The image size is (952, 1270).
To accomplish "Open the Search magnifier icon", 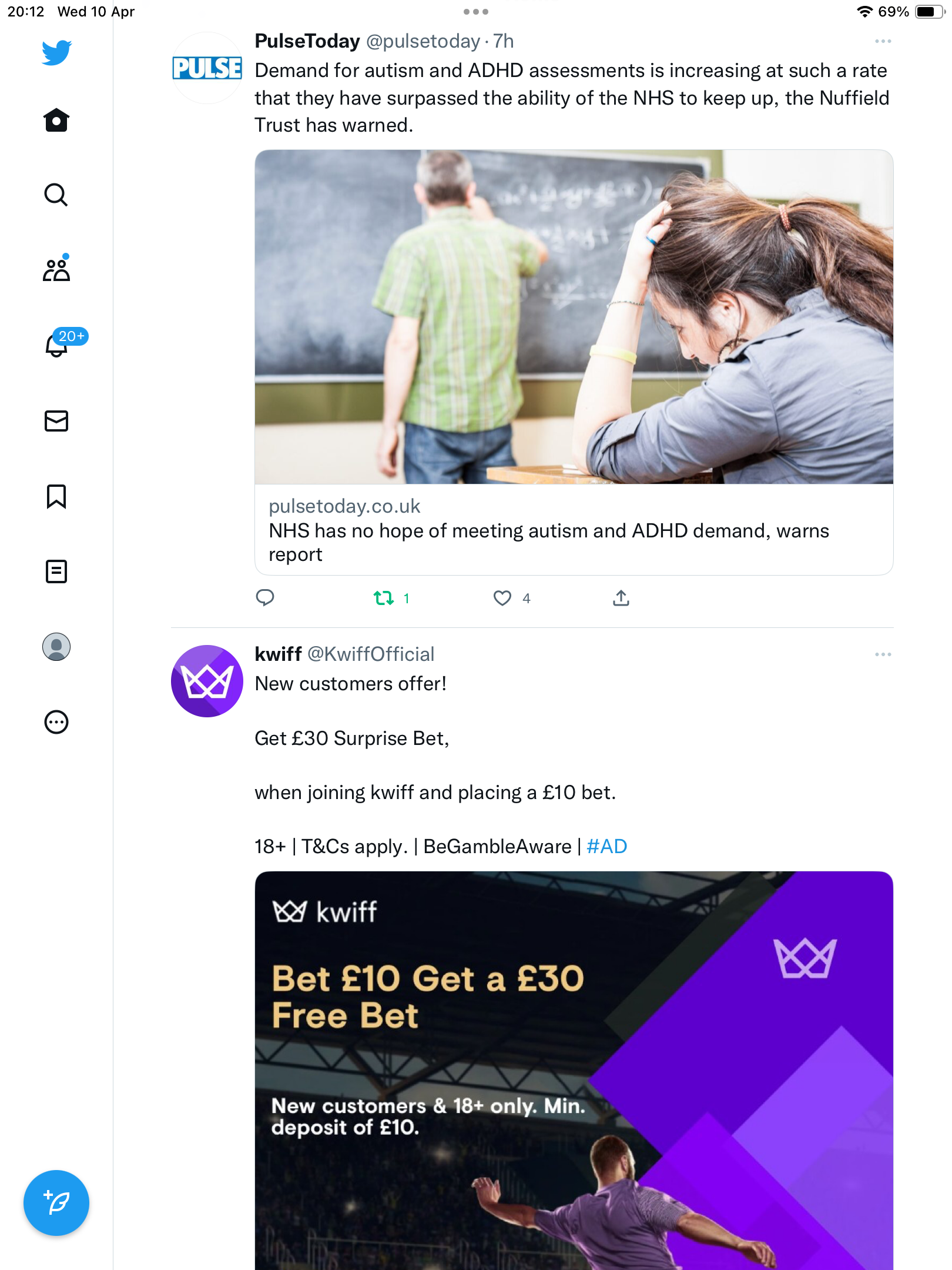I will coord(56,195).
